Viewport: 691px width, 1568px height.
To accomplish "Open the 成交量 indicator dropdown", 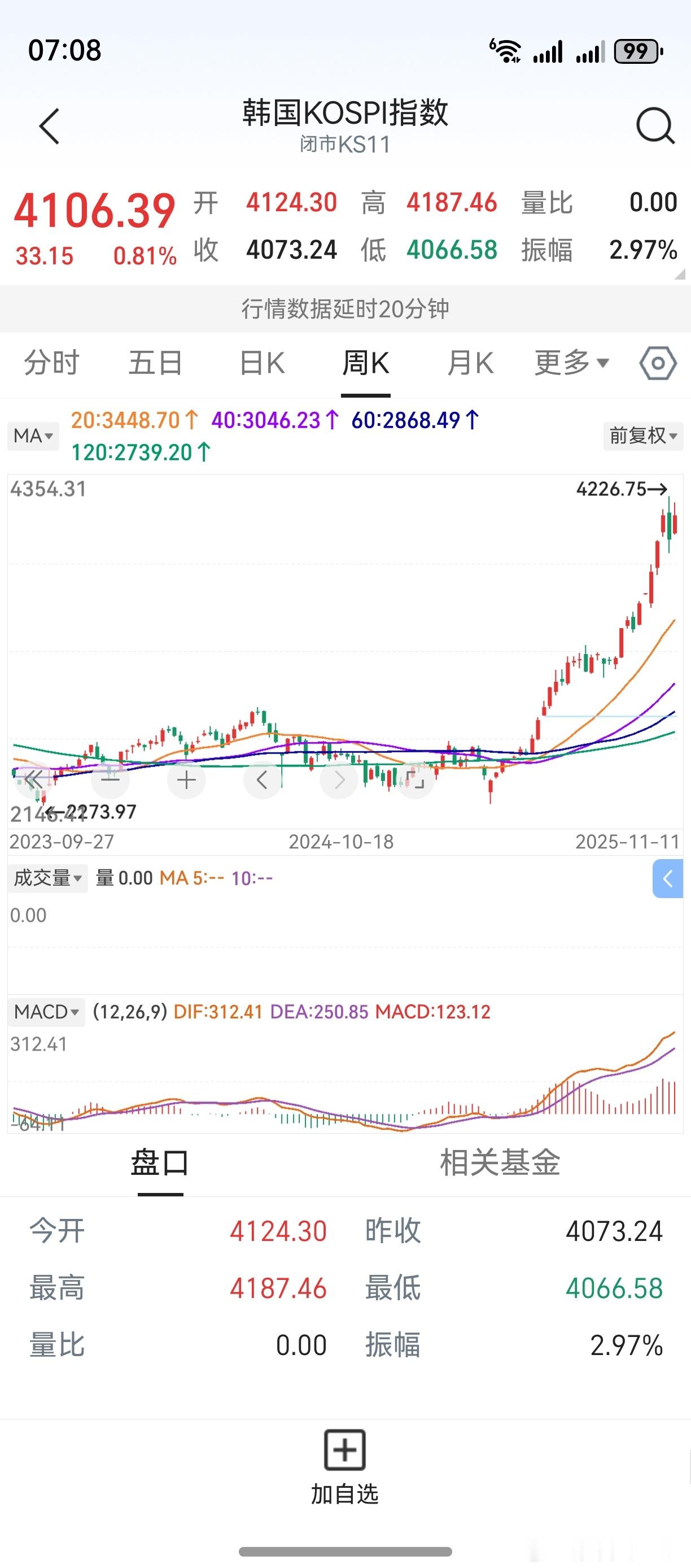I will (47, 878).
